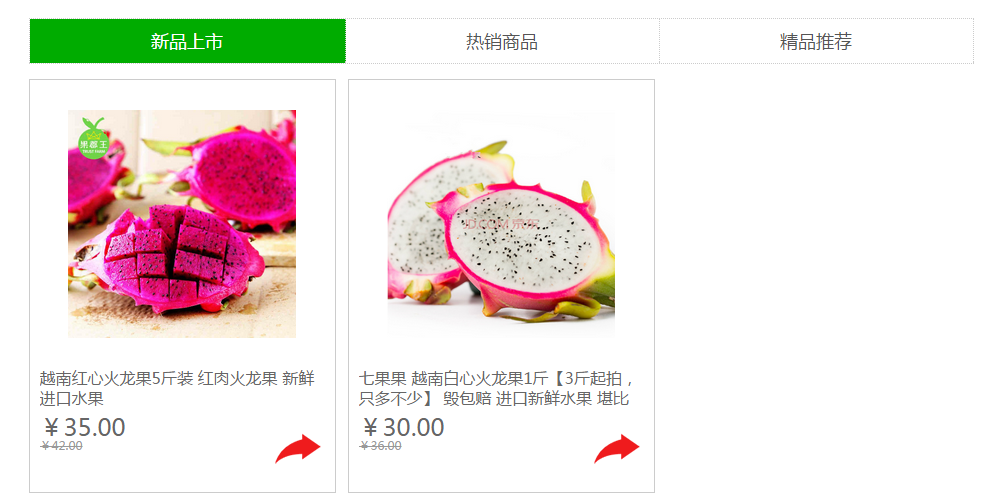Click the ¥35.00 price
The width and height of the screenshot is (993, 499).
[84, 427]
